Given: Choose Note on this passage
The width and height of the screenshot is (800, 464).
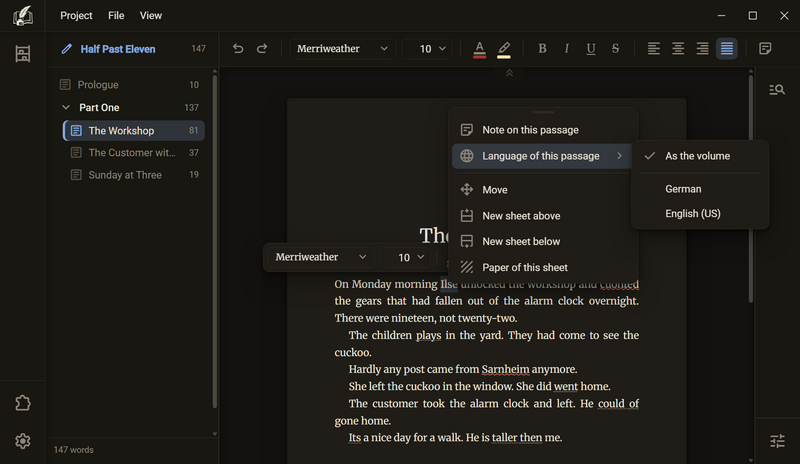Looking at the screenshot, I should tap(542, 130).
